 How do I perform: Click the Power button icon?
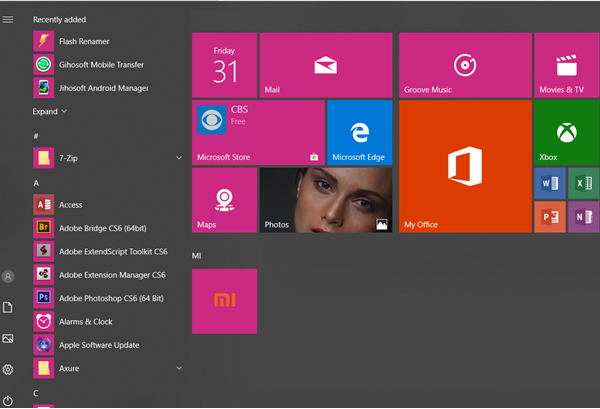[x=8, y=401]
